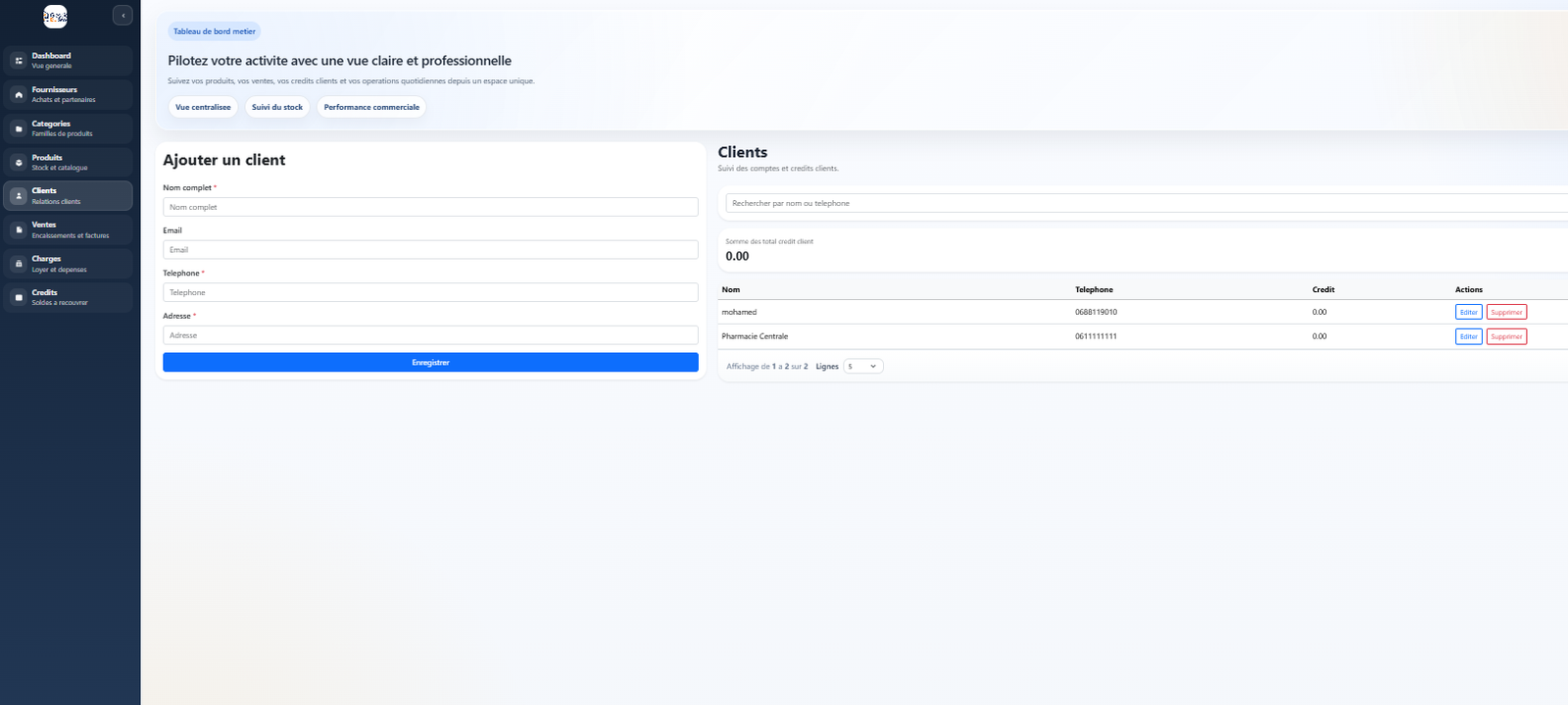Click the Credits card icon
Screen dimensions: 1568x705
(x=19, y=297)
